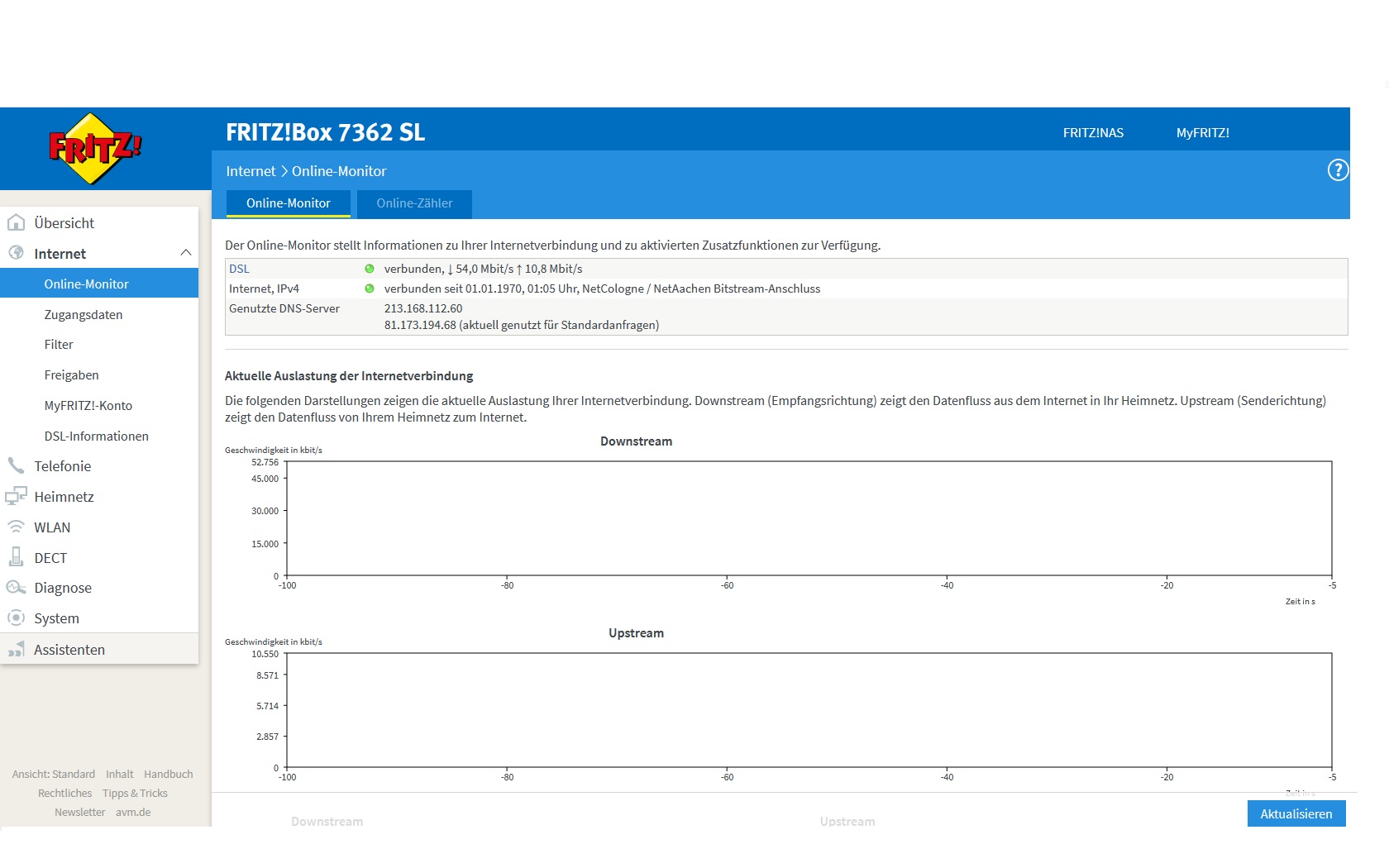Viewport: 1389px width, 868px height.
Task: Click the System gear icon
Action: [x=16, y=618]
